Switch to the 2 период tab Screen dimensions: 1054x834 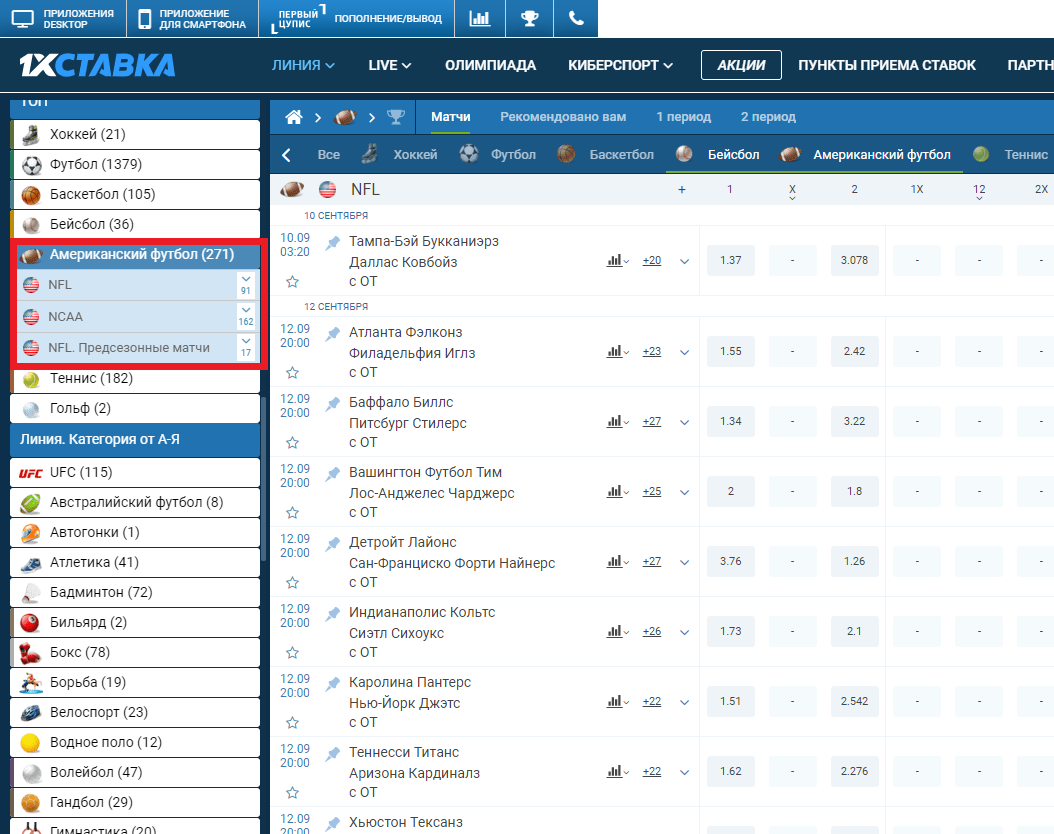[768, 117]
